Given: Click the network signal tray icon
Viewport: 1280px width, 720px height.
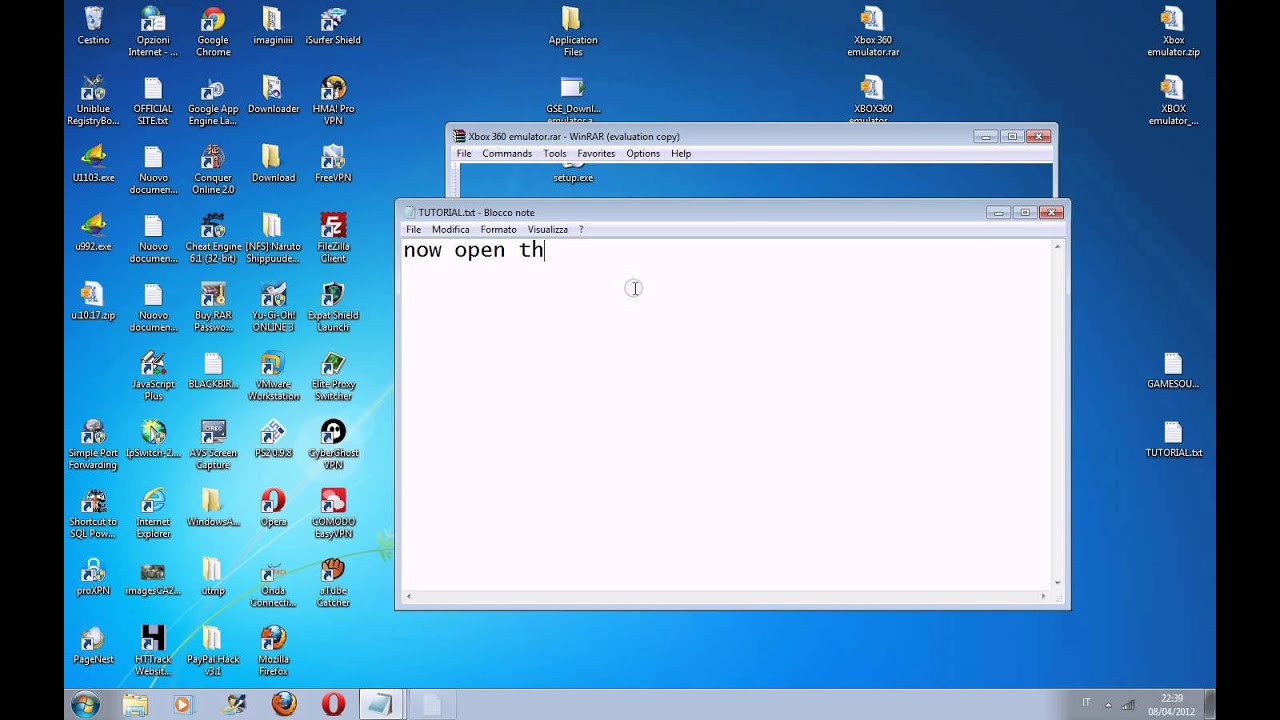Looking at the screenshot, I should click(1128, 704).
